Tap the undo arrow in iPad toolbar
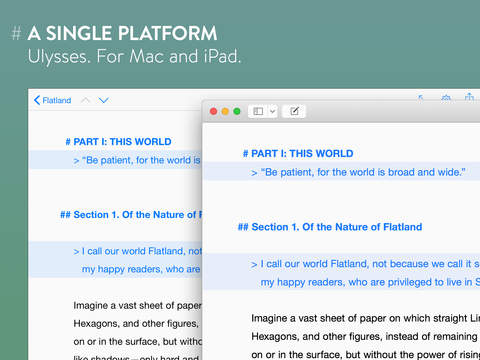The height and width of the screenshot is (360, 480). click(421, 97)
